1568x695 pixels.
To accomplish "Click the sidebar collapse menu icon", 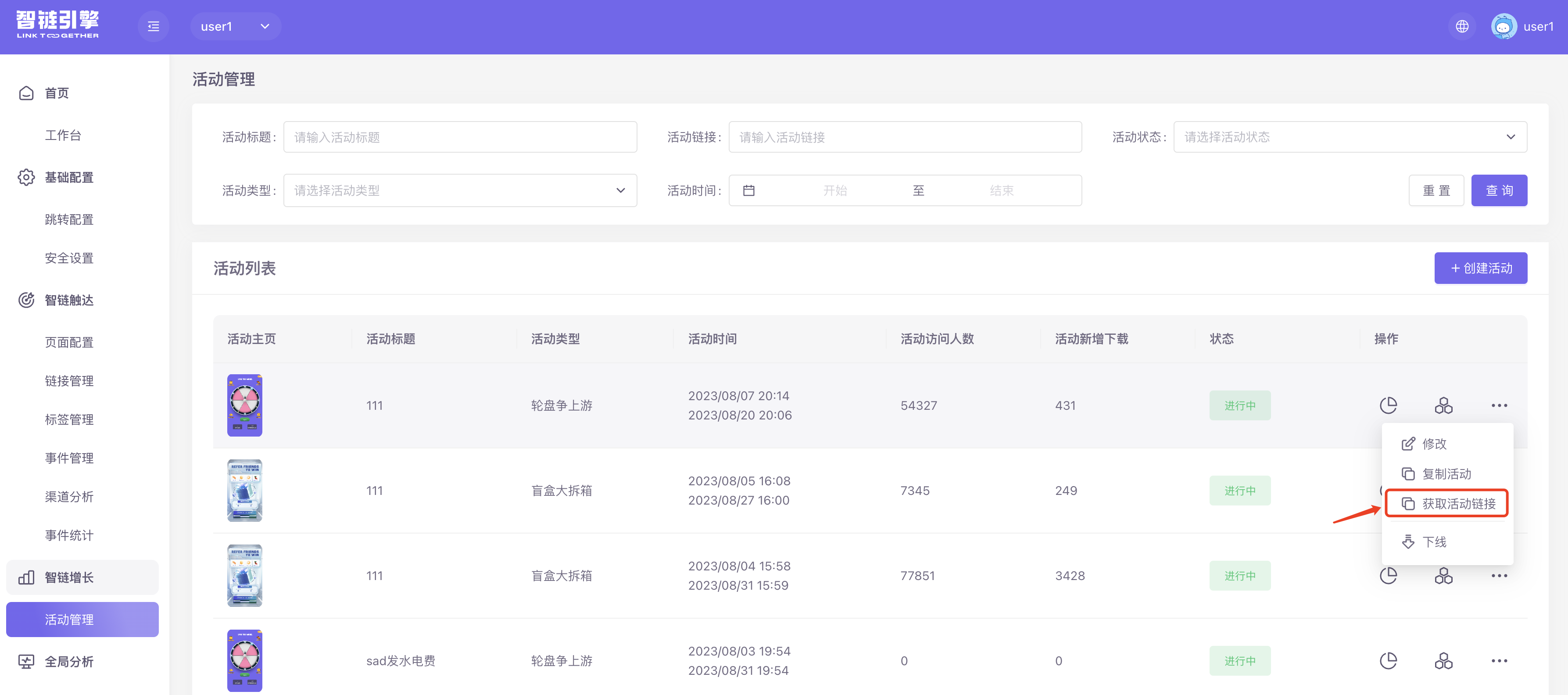I will [x=154, y=26].
